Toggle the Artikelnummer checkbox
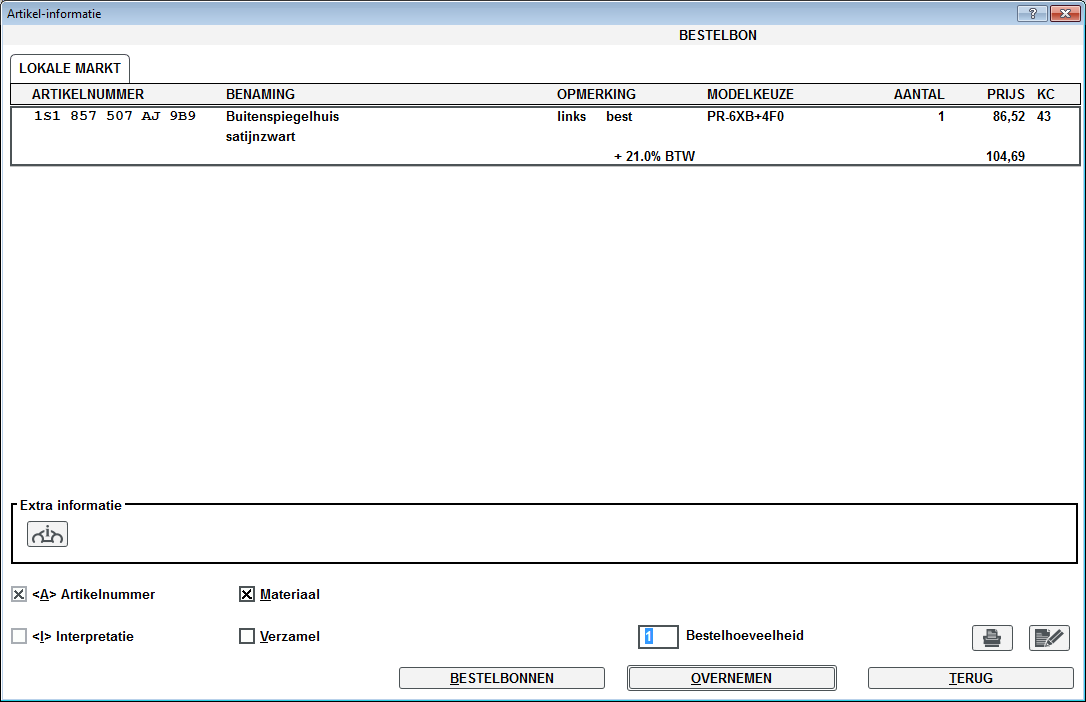 (x=19, y=595)
